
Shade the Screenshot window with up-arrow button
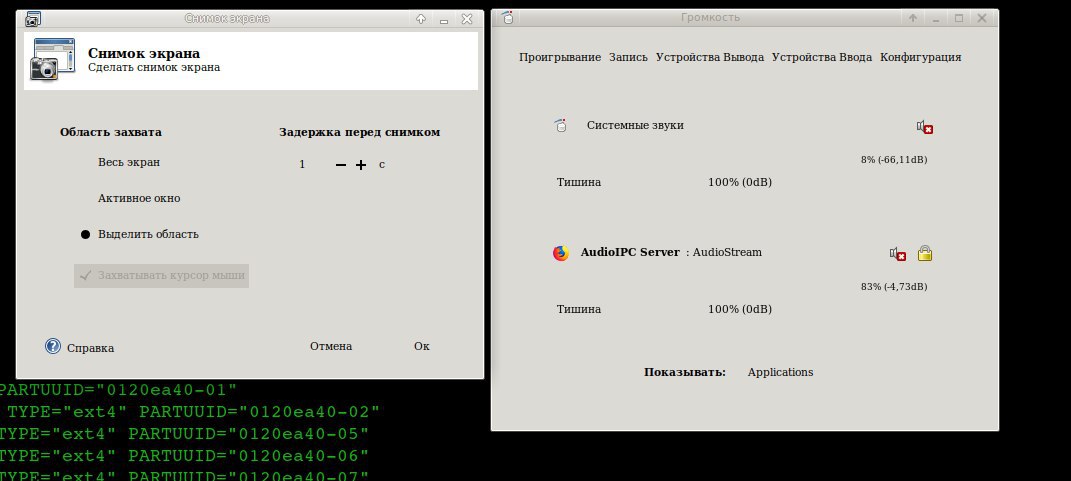(421, 19)
